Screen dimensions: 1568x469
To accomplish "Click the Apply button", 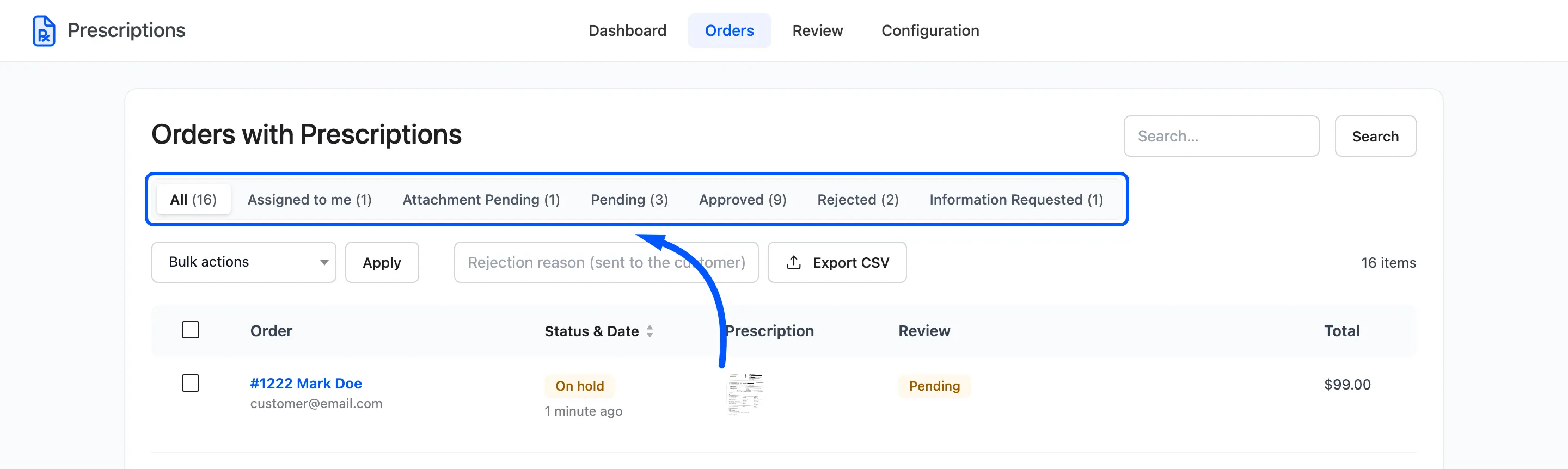I will [x=382, y=262].
